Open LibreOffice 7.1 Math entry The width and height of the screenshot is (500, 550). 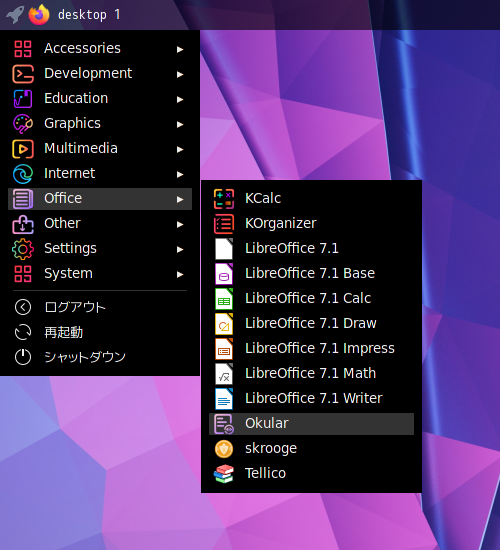pyautogui.click(x=311, y=374)
